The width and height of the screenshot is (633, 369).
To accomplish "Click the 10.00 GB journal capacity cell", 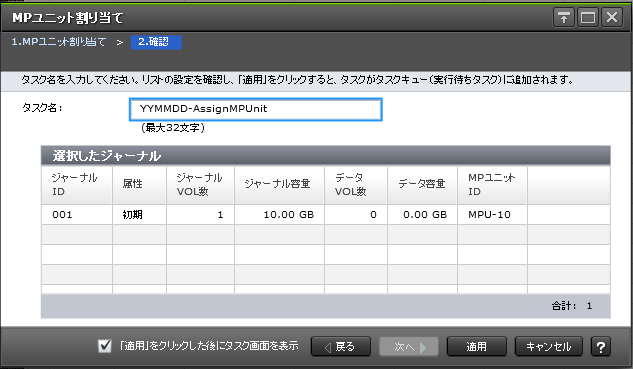I will pos(279,214).
